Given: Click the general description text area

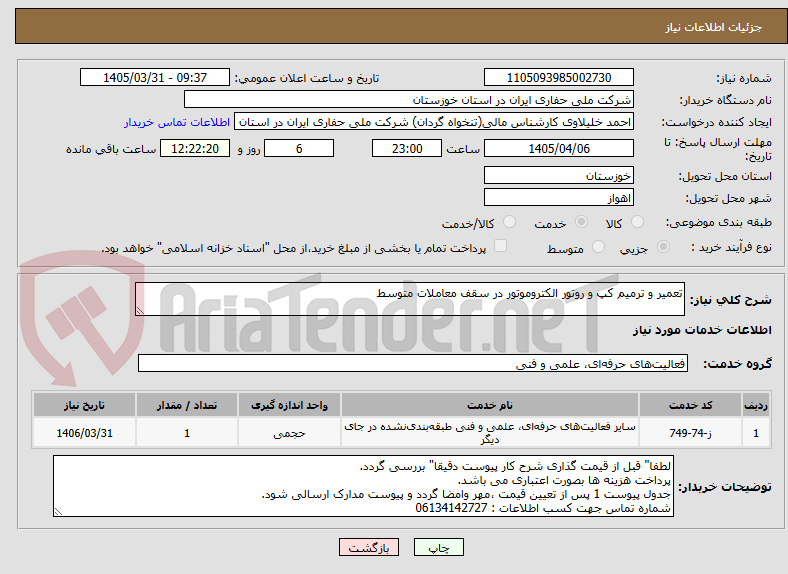Looking at the screenshot, I should click(410, 299).
